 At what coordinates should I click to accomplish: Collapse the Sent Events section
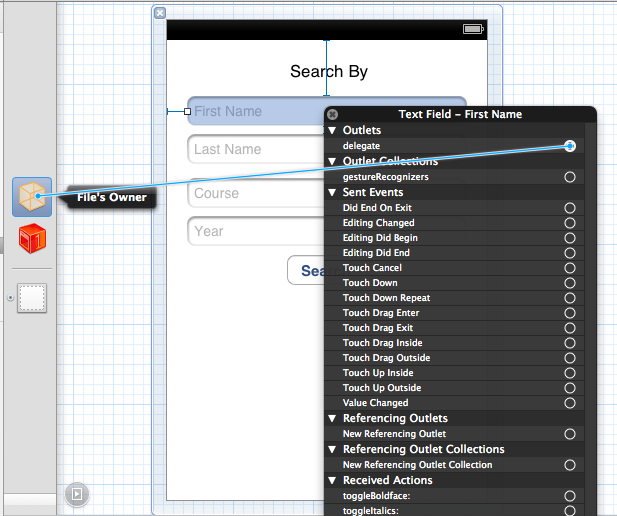coord(332,192)
